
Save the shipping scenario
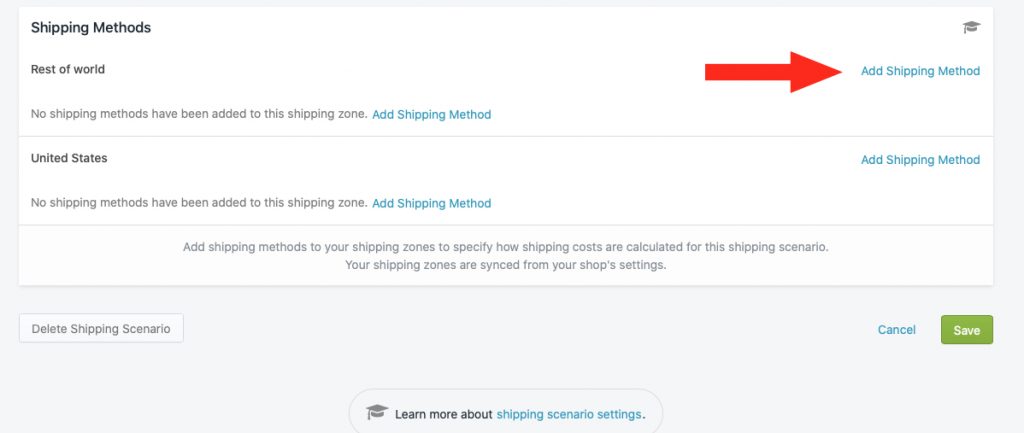[967, 330]
